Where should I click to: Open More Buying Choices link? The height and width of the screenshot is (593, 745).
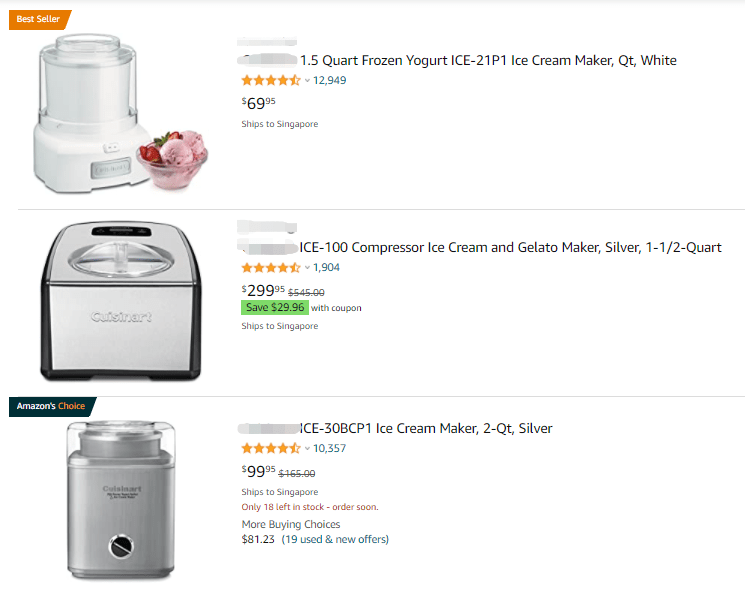pyautogui.click(x=290, y=524)
